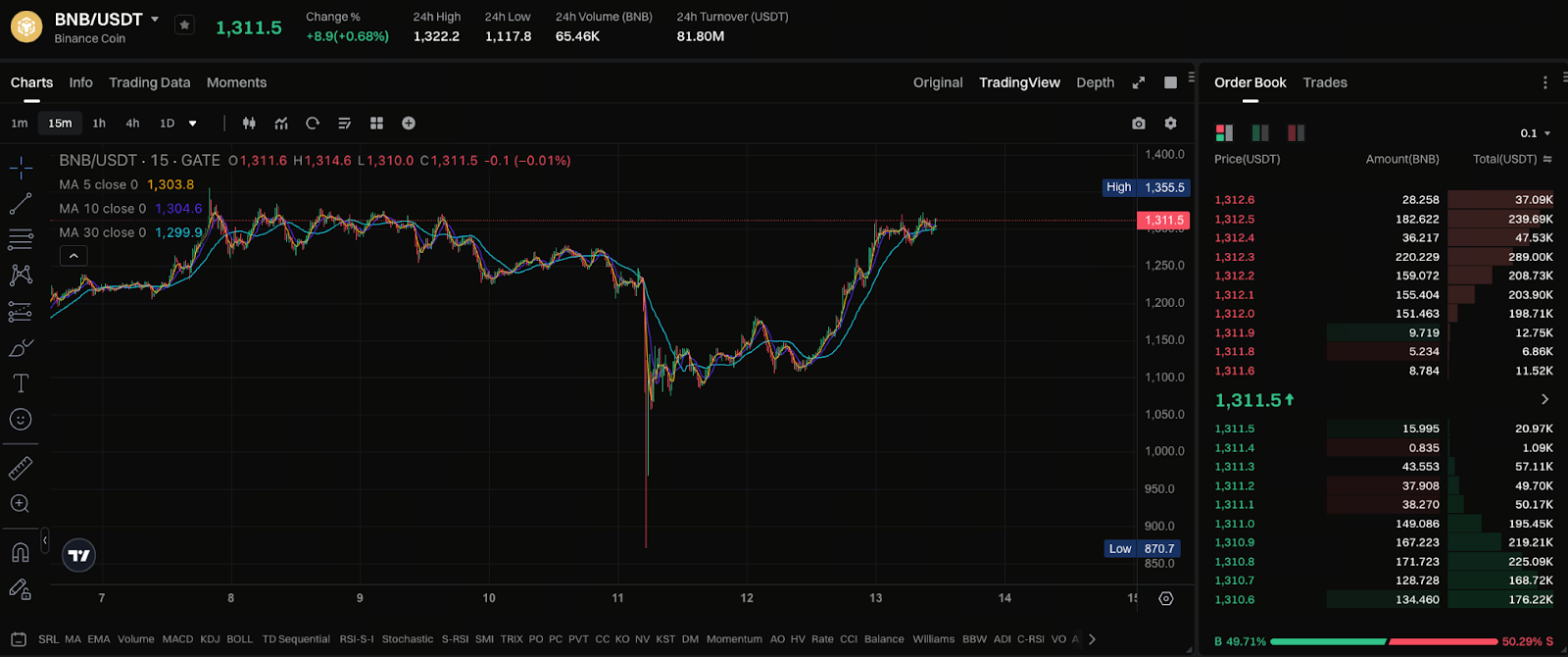Set timeframe to 1m
The height and width of the screenshot is (657, 1568).
click(20, 124)
